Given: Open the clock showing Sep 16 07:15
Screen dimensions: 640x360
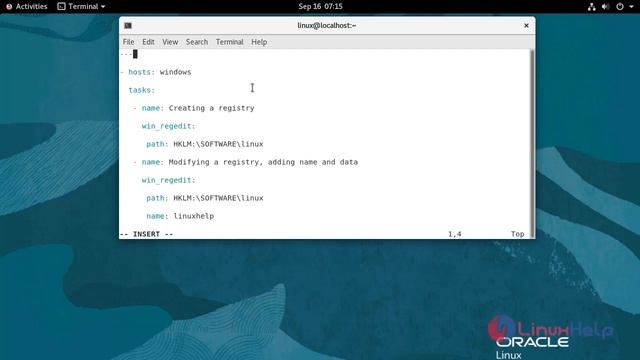Looking at the screenshot, I should tap(320, 7).
